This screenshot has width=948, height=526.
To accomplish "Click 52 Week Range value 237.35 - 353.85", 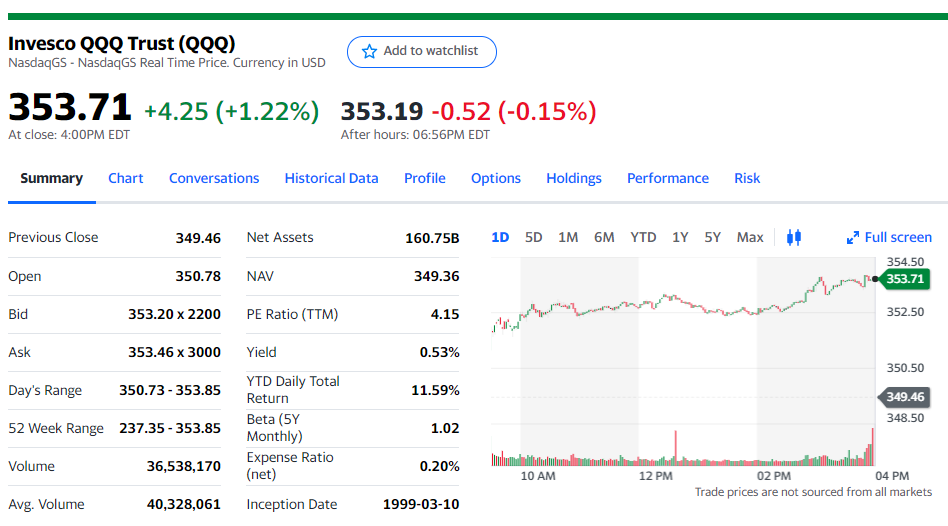I will (170, 429).
